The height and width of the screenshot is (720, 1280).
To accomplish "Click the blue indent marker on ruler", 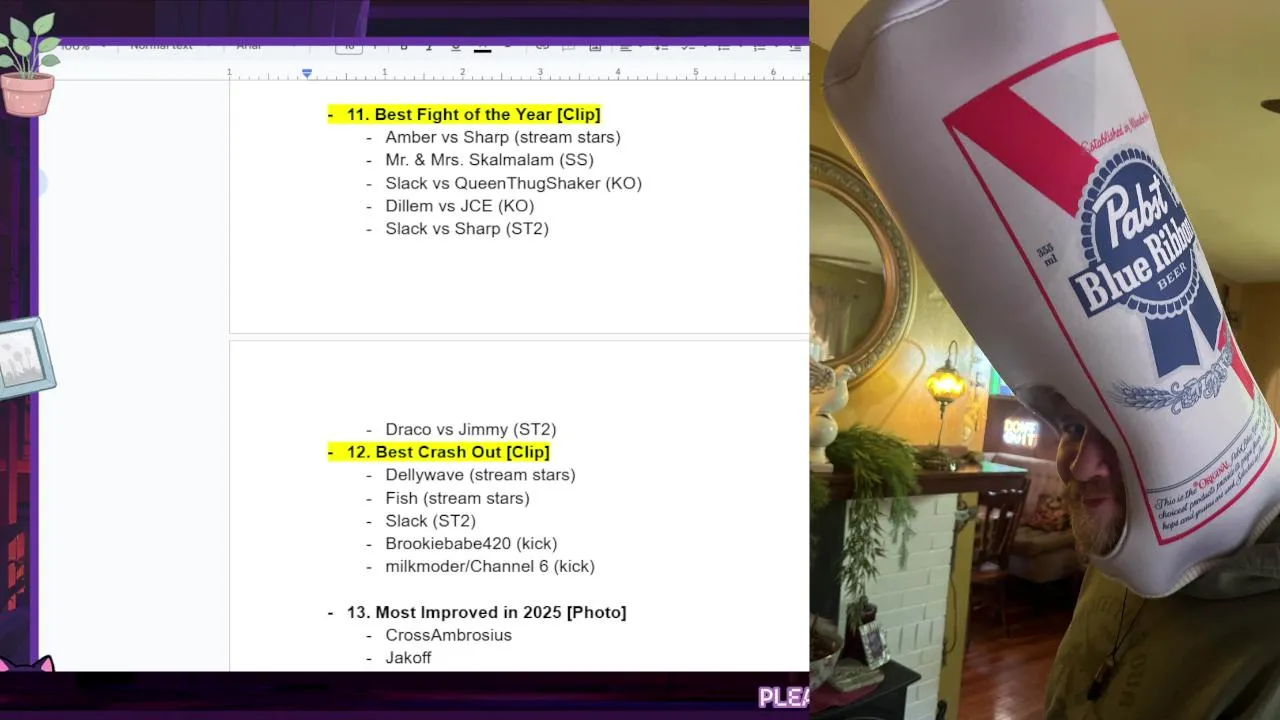I will coord(307,73).
